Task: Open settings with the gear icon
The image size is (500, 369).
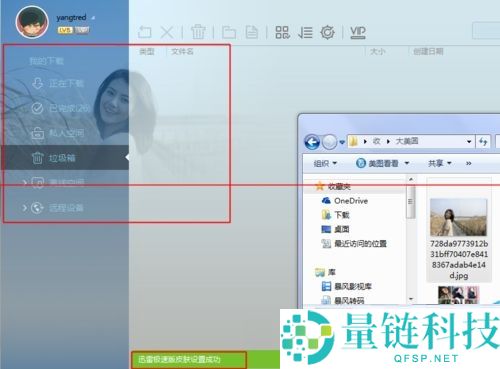Action: click(327, 32)
